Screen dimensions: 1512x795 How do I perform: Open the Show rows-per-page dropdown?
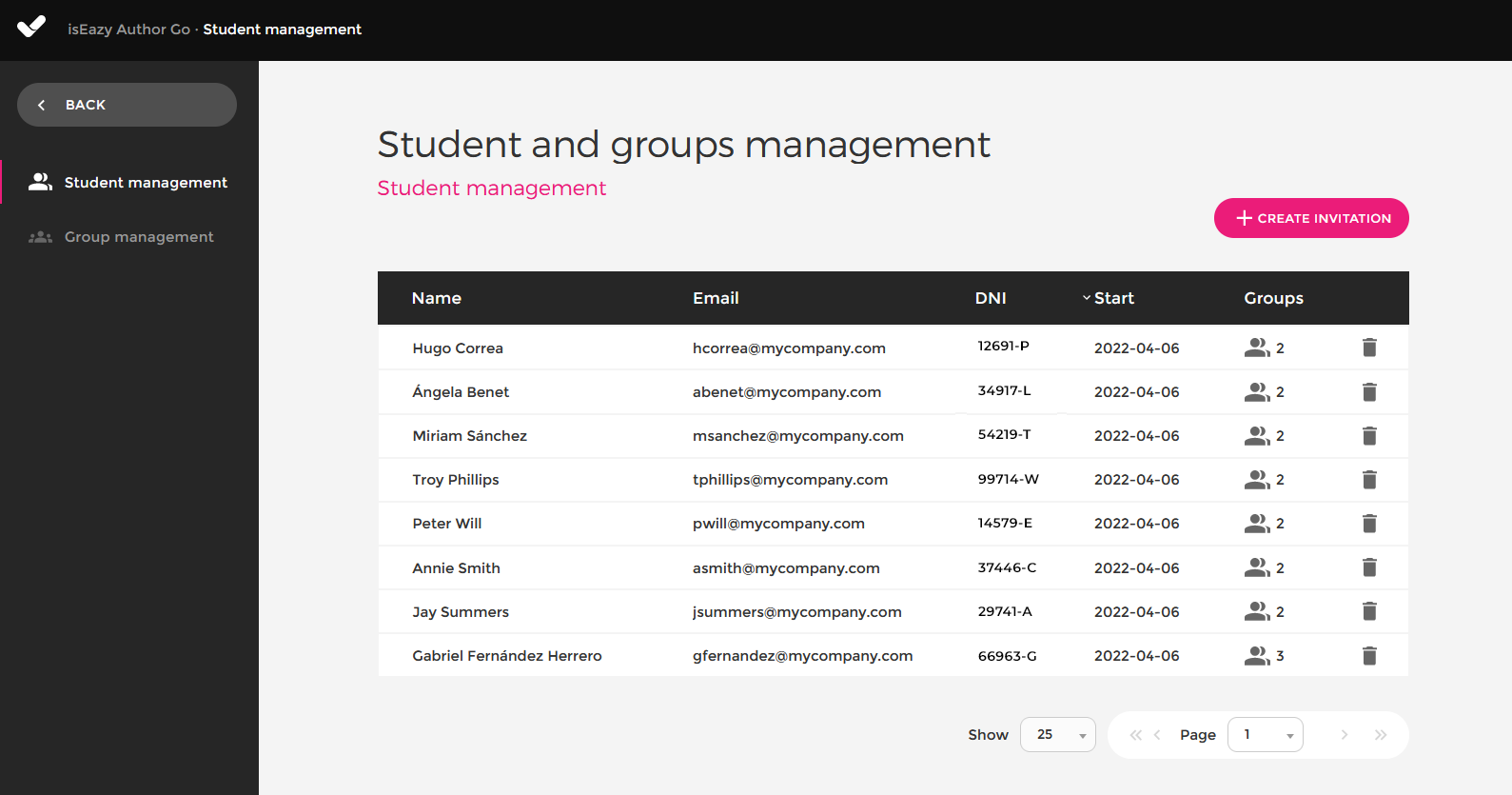1057,735
